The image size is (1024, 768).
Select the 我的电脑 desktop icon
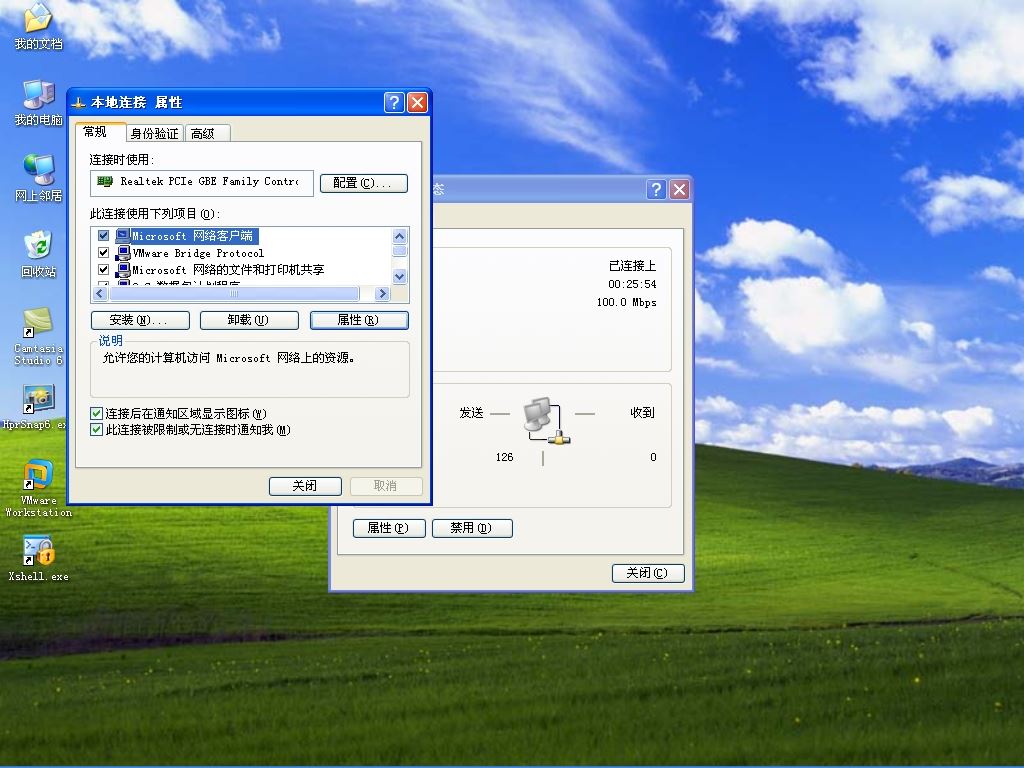(x=38, y=103)
